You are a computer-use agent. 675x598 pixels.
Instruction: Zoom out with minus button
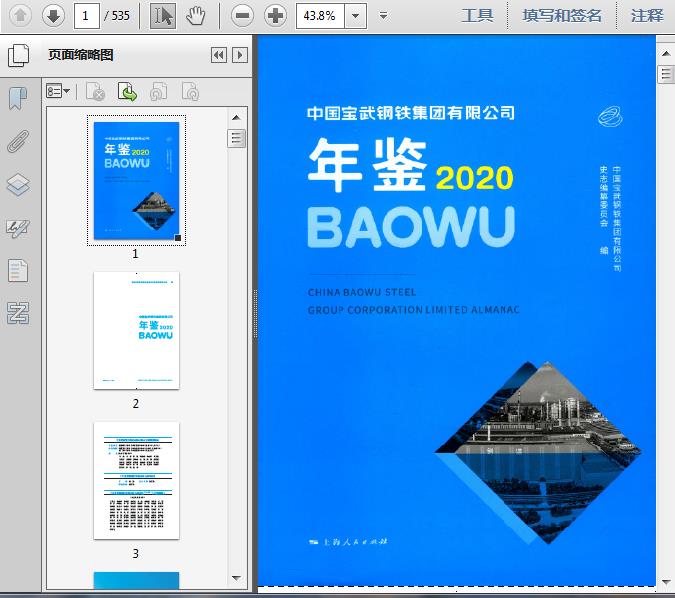[242, 16]
